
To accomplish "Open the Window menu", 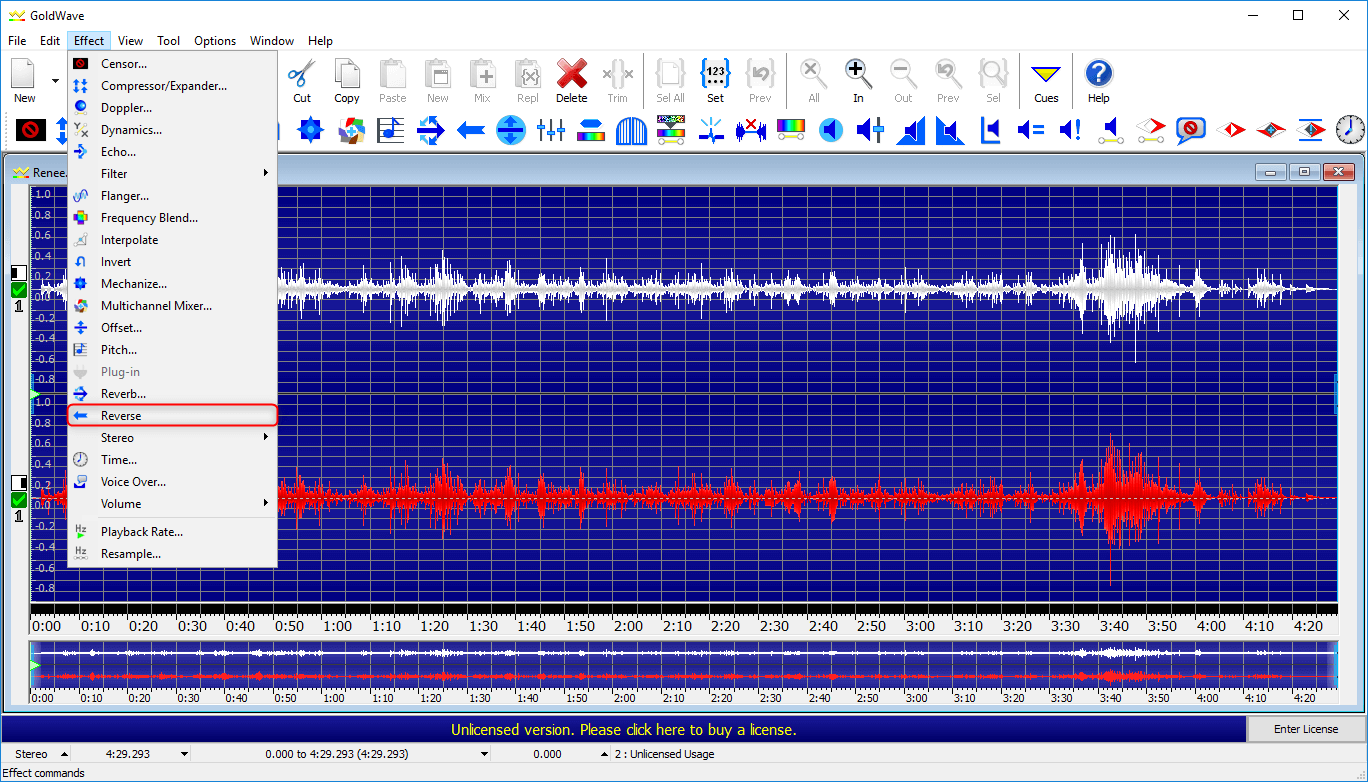I will 272,41.
